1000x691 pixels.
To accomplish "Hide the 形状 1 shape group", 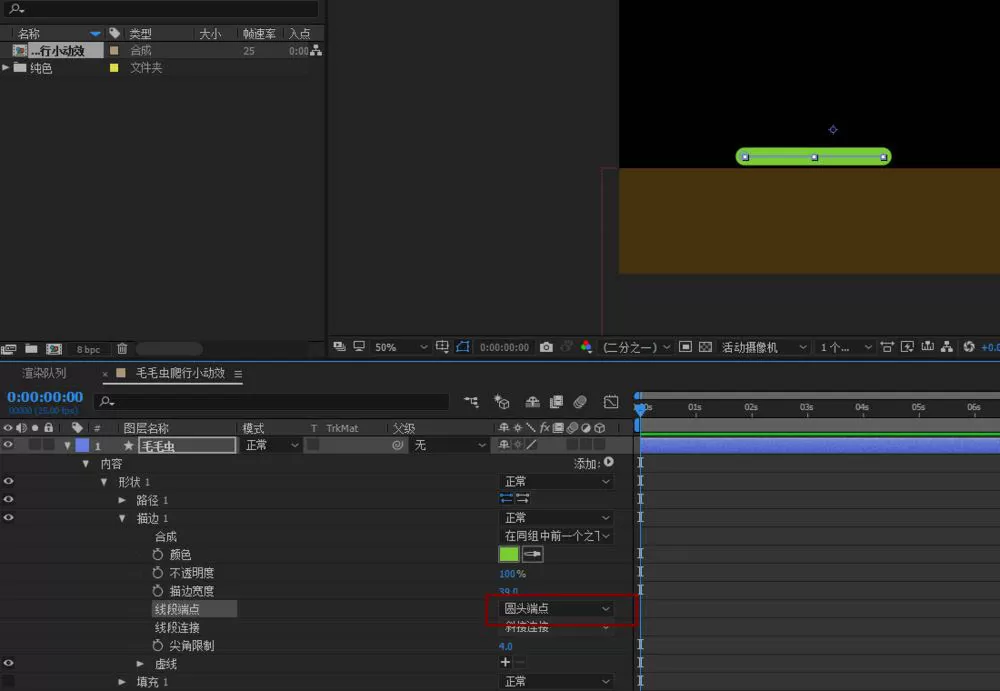I will (x=8, y=481).
